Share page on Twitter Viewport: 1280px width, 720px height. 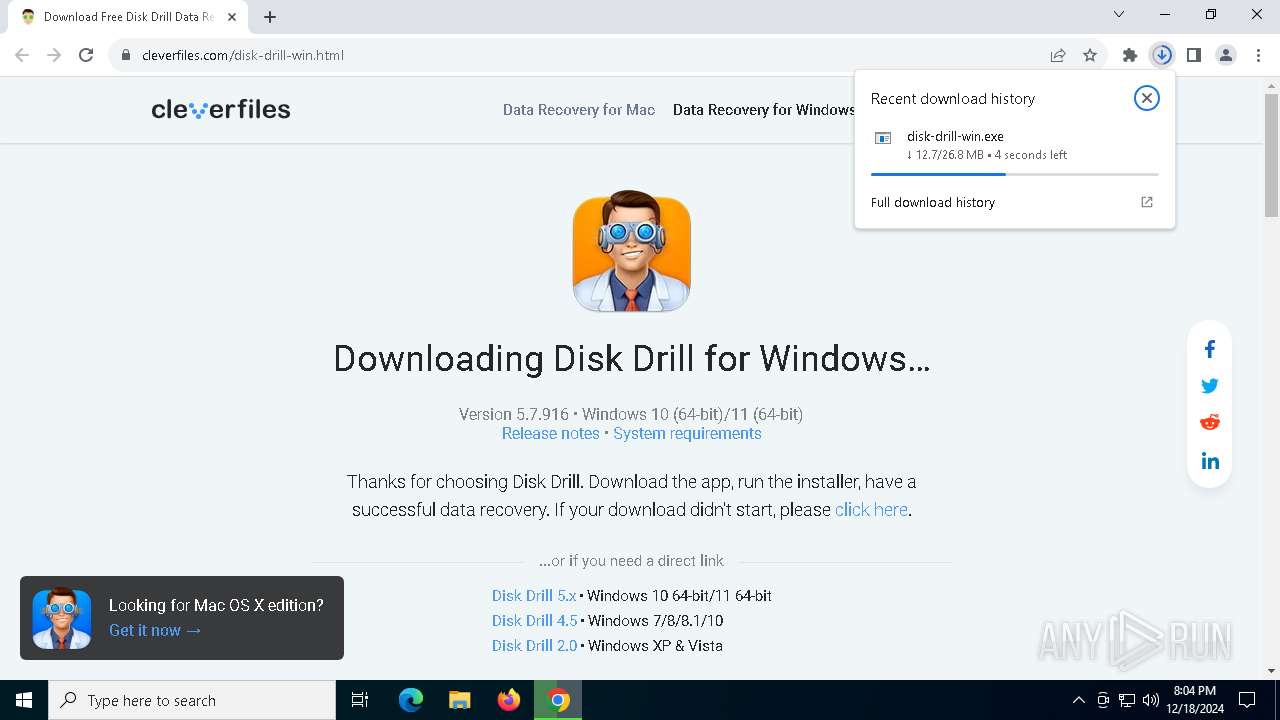[1210, 386]
